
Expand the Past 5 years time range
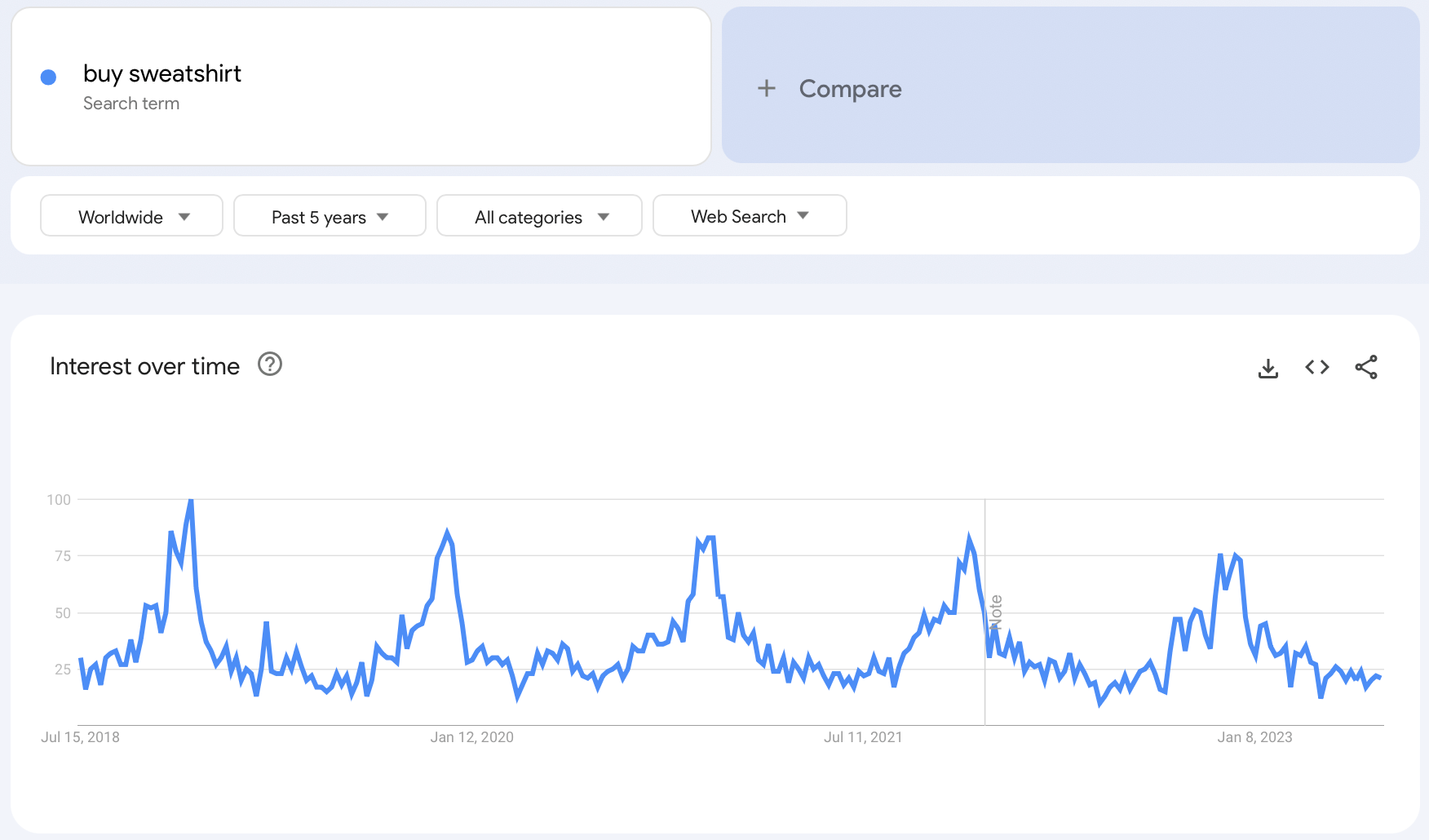click(330, 216)
